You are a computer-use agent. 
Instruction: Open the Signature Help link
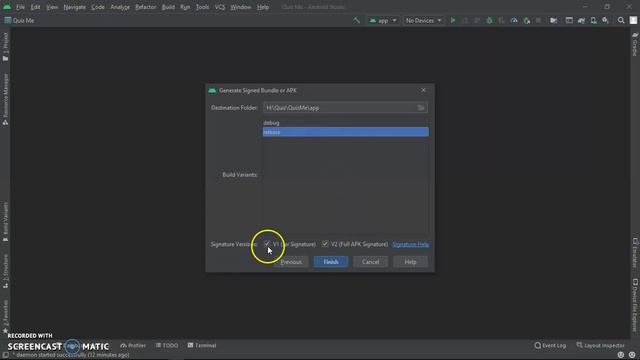tap(411, 244)
